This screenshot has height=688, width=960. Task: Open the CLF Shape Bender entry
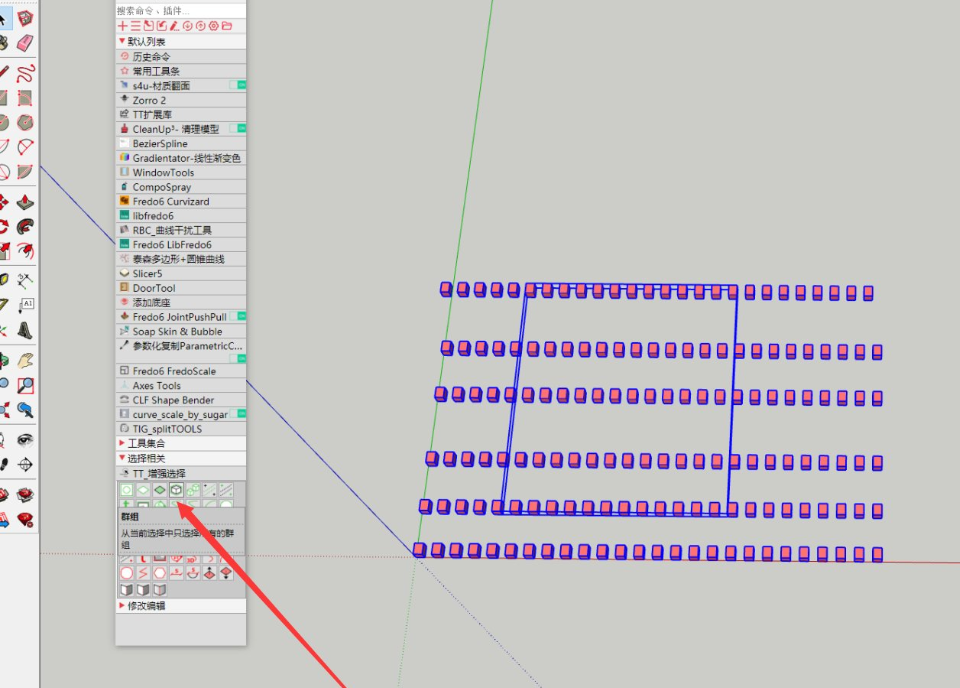click(181, 400)
